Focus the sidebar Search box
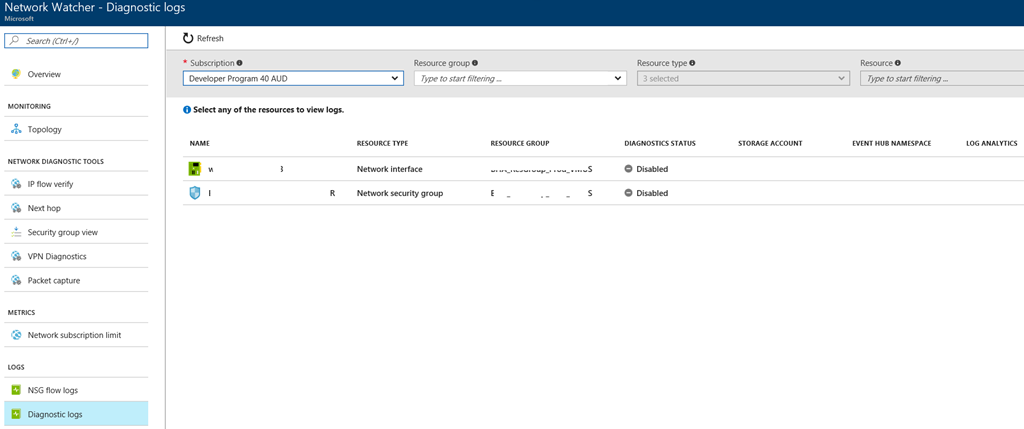Screen dimensions: 1024x429 [x=76, y=41]
